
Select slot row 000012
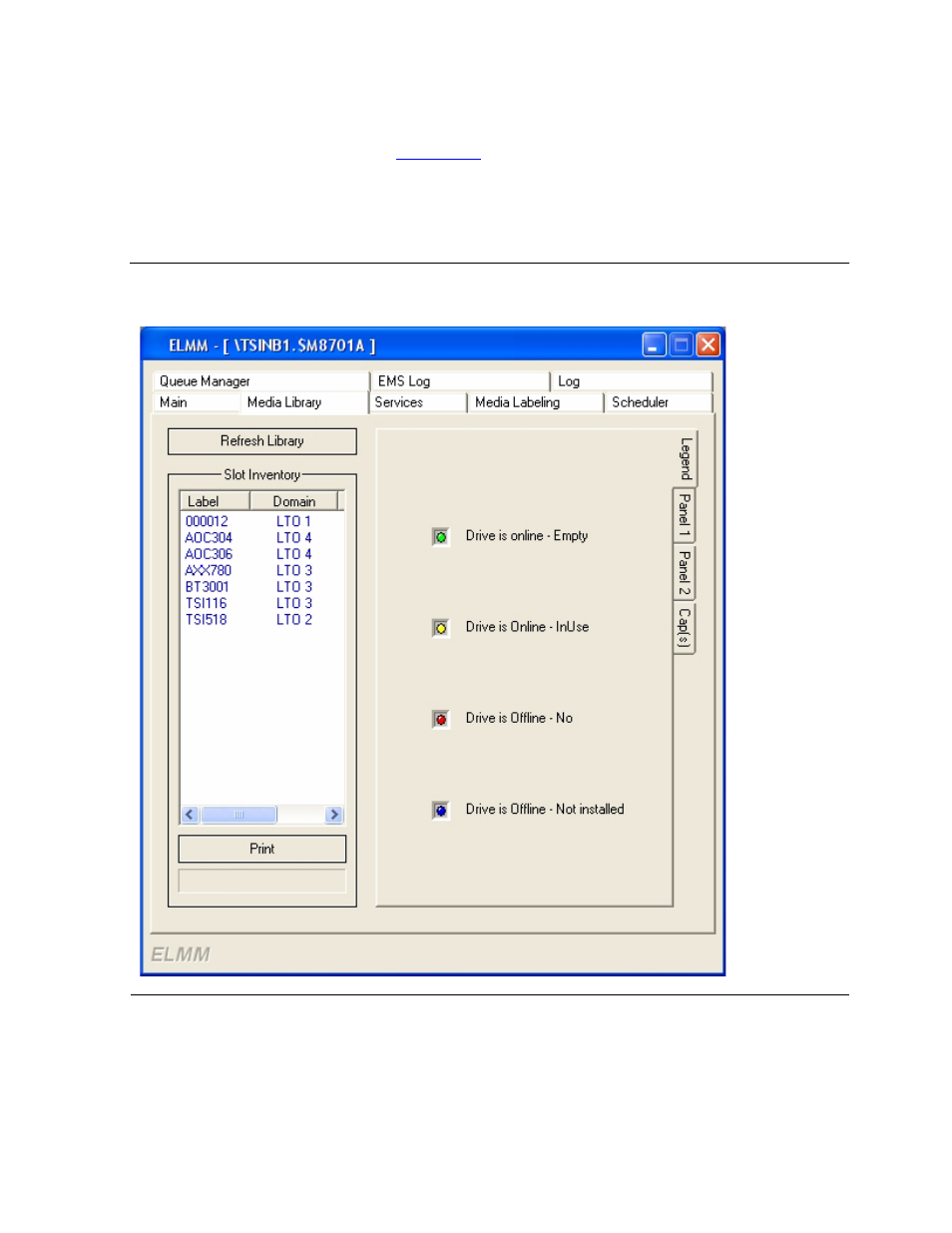click(262, 521)
